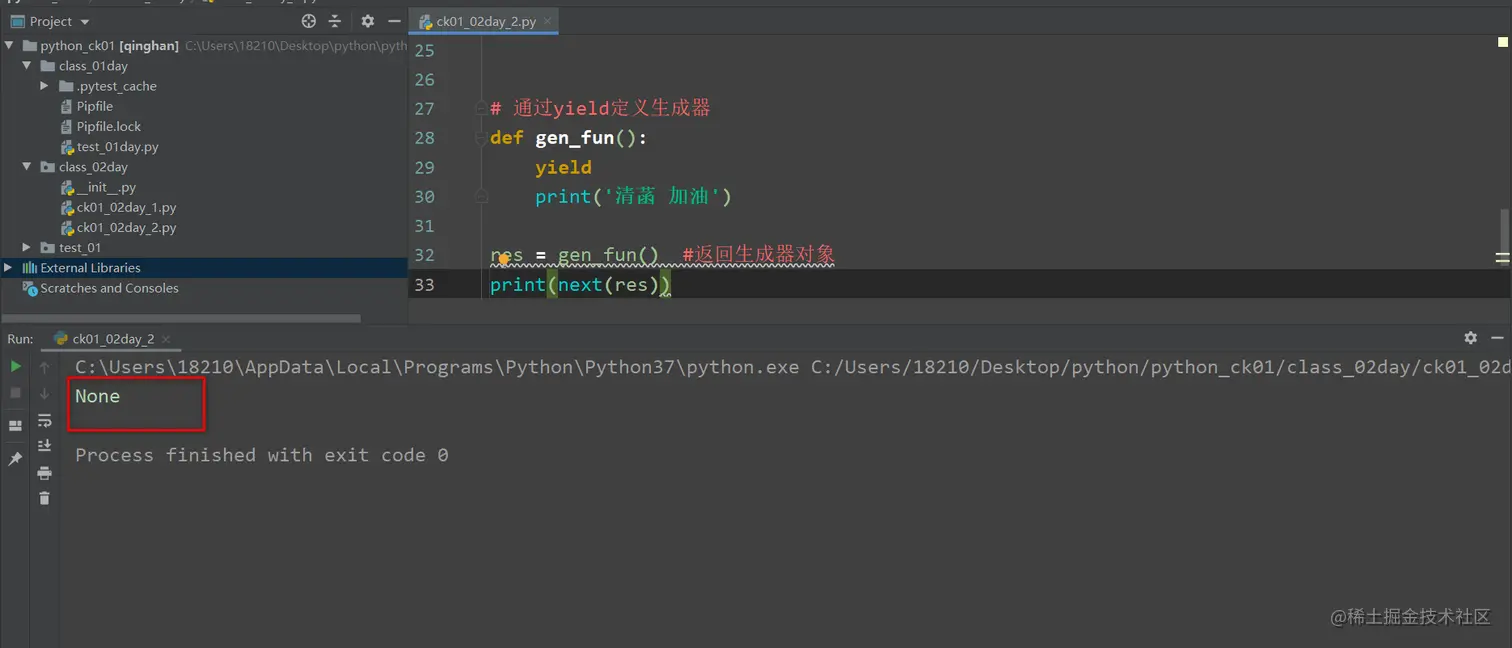Collapse the class_02day folder arrow
Viewport: 1512px width, 648px height.
pos(28,167)
